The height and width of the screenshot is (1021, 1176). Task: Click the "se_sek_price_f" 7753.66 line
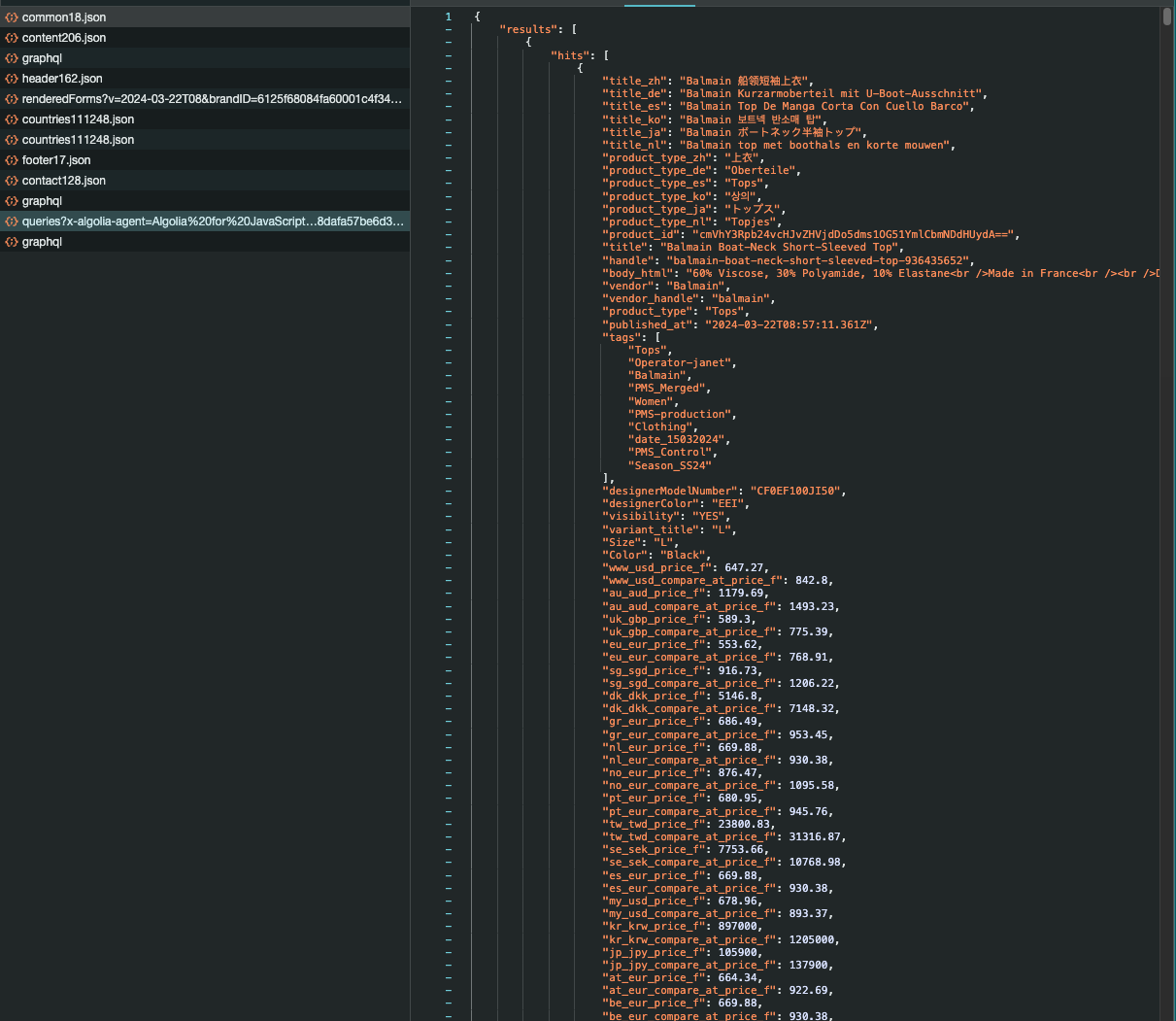[686, 849]
